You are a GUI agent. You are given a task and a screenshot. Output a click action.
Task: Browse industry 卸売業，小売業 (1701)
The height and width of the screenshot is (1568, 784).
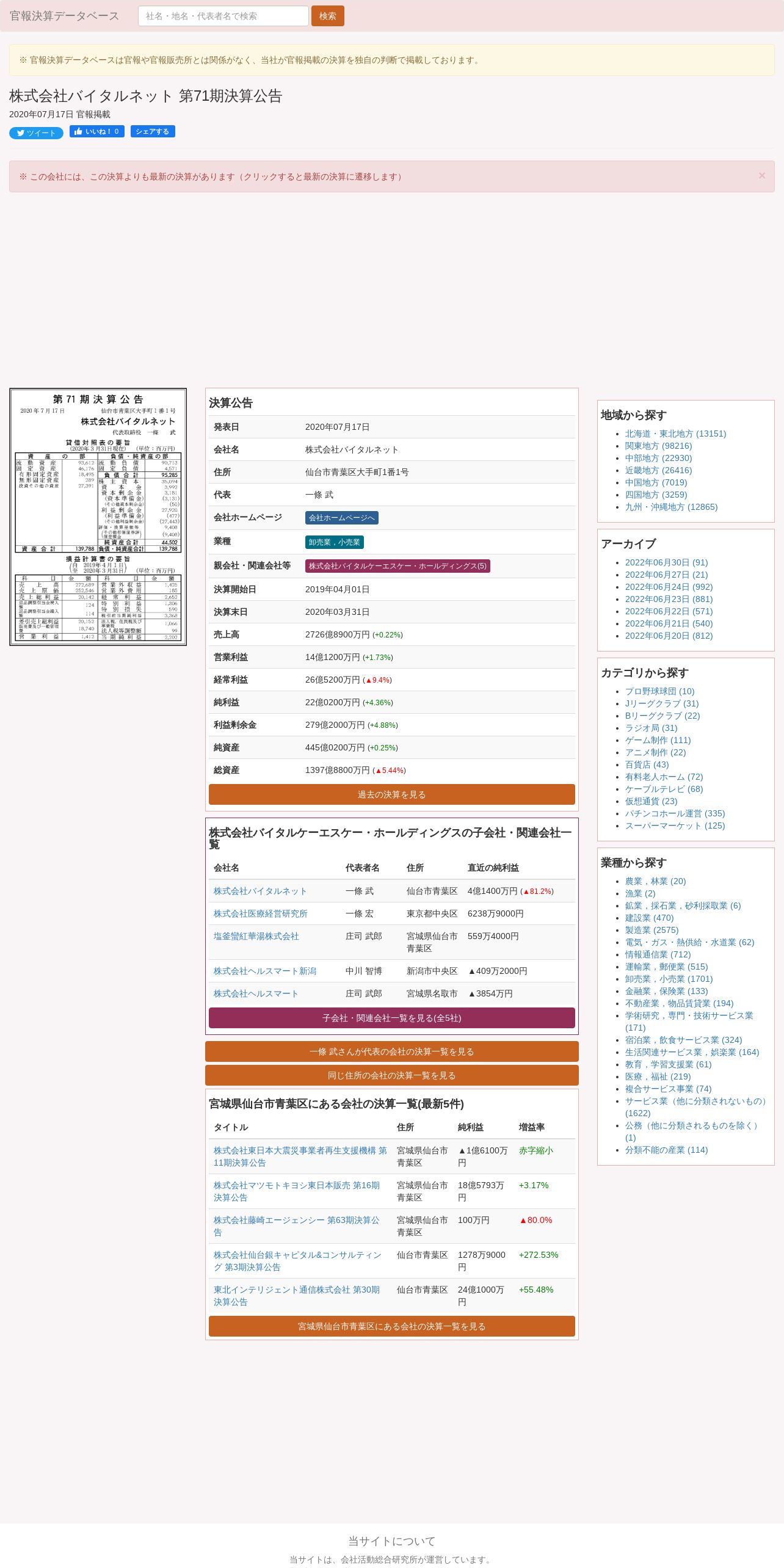669,979
